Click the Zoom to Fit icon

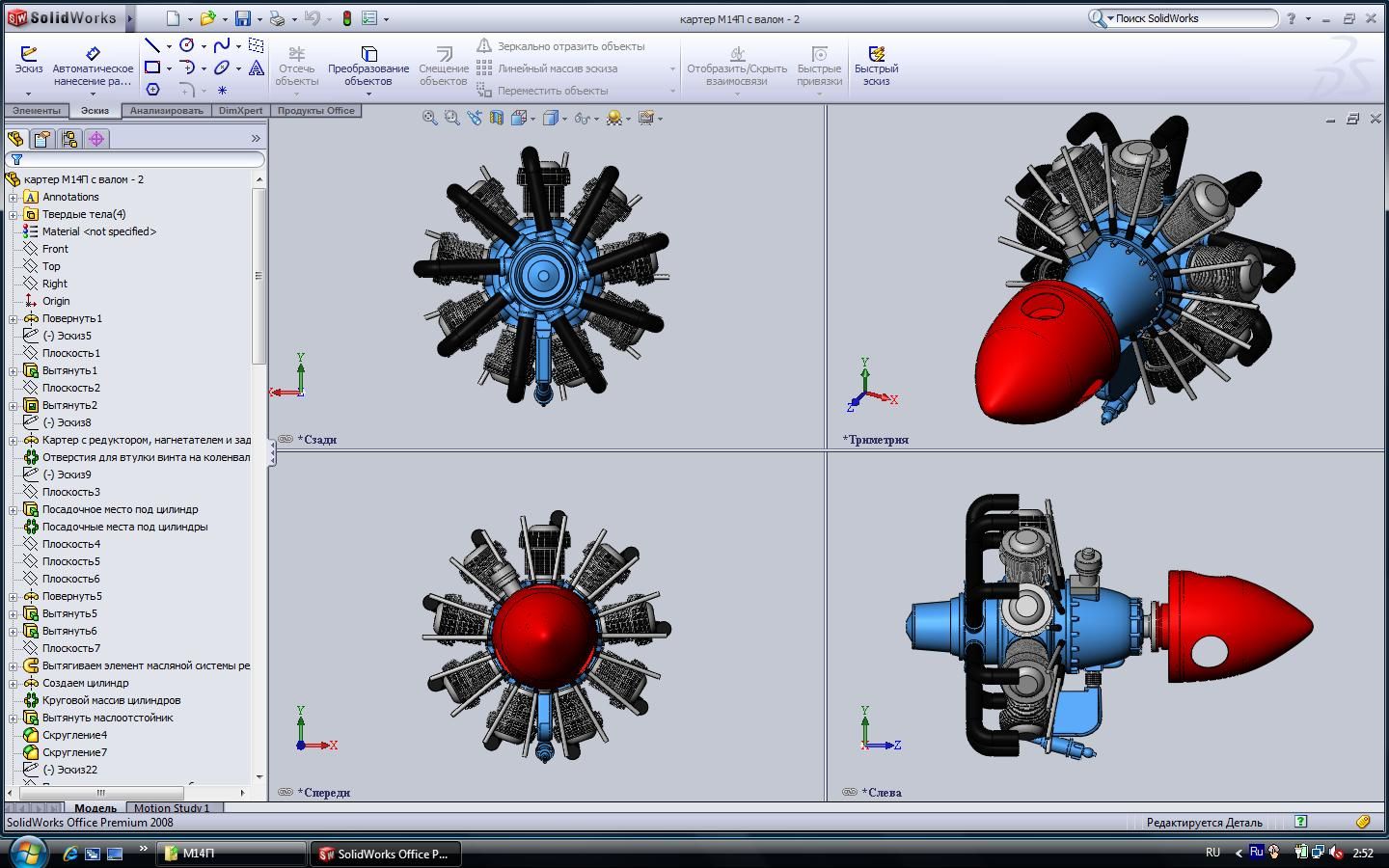pos(430,118)
